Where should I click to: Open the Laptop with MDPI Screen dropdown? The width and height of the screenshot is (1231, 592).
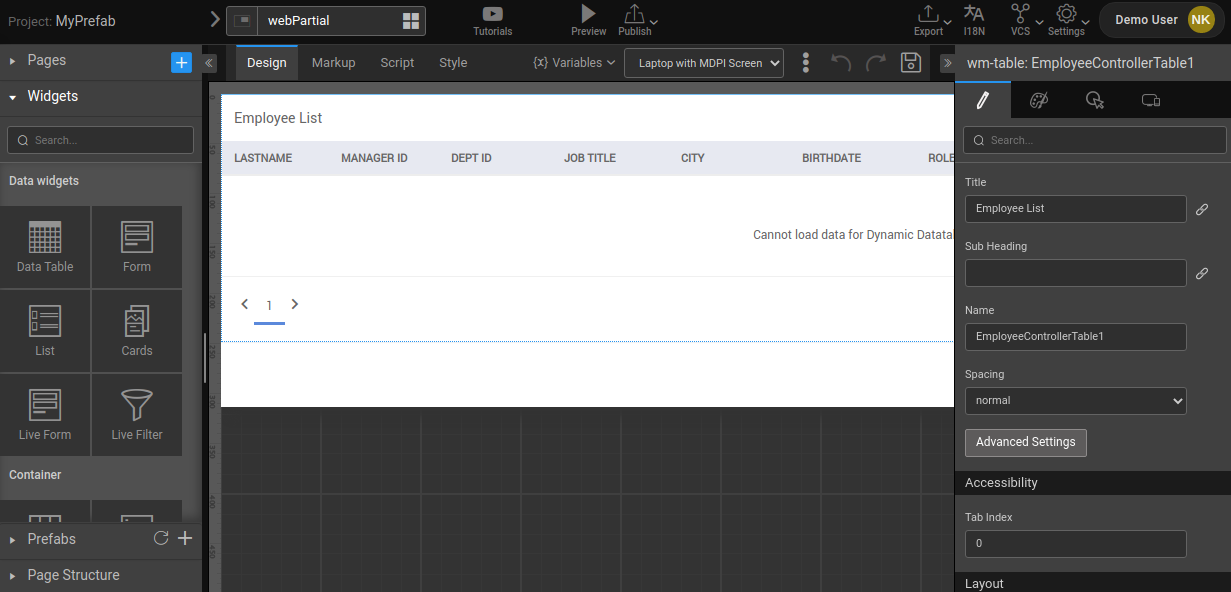click(703, 62)
